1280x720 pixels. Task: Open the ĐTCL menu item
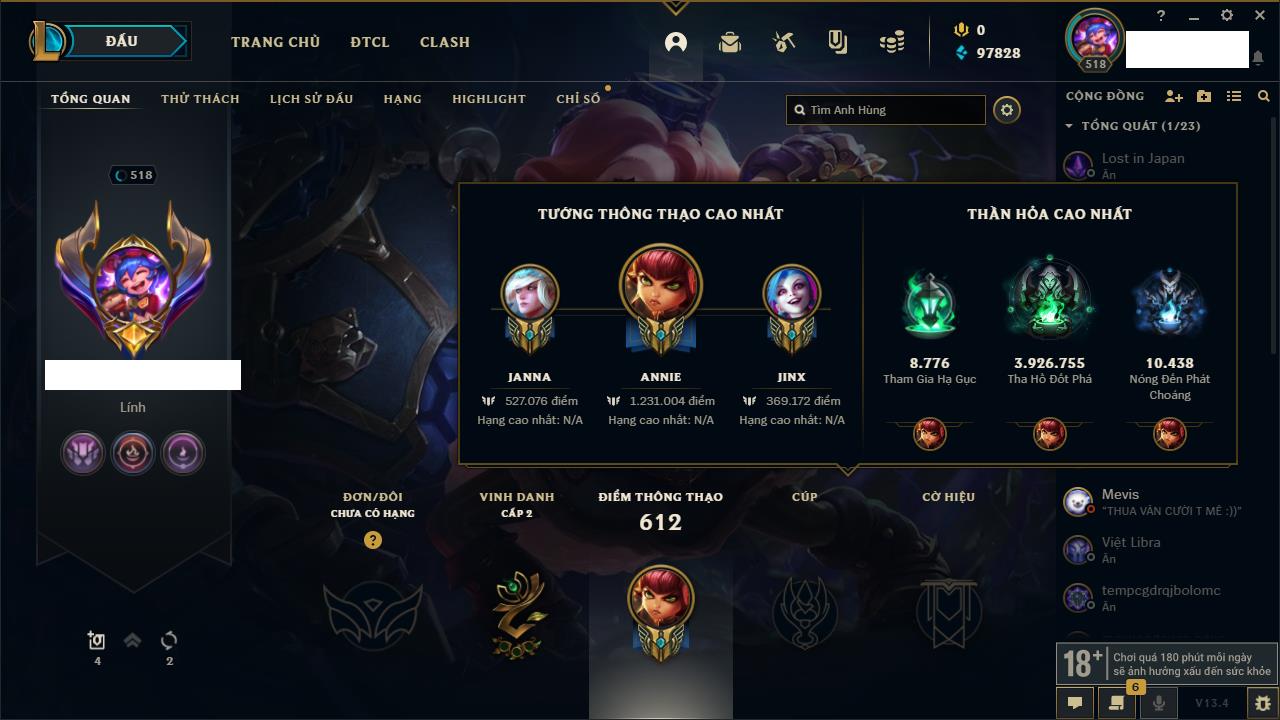coord(370,42)
